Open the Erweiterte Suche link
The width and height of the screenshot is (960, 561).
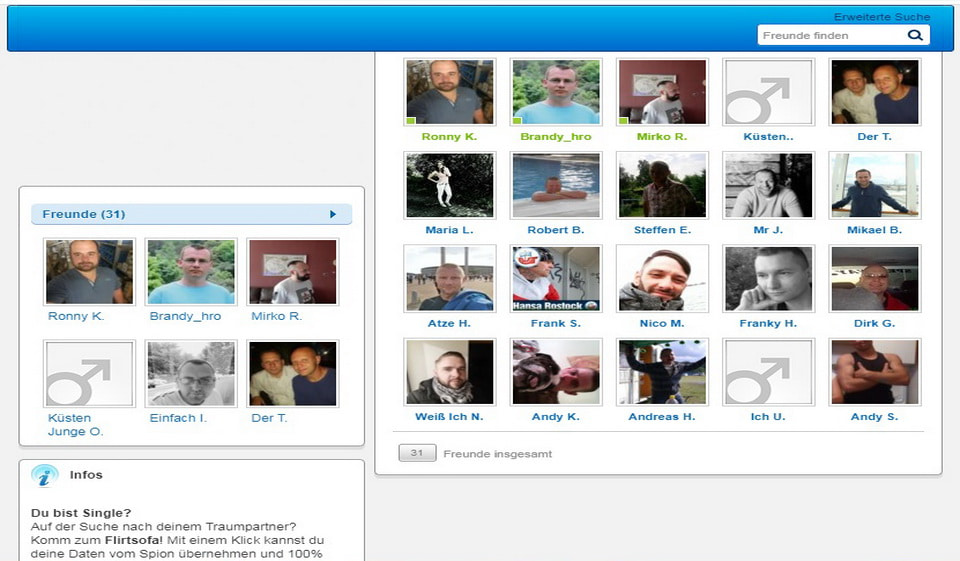[x=881, y=17]
